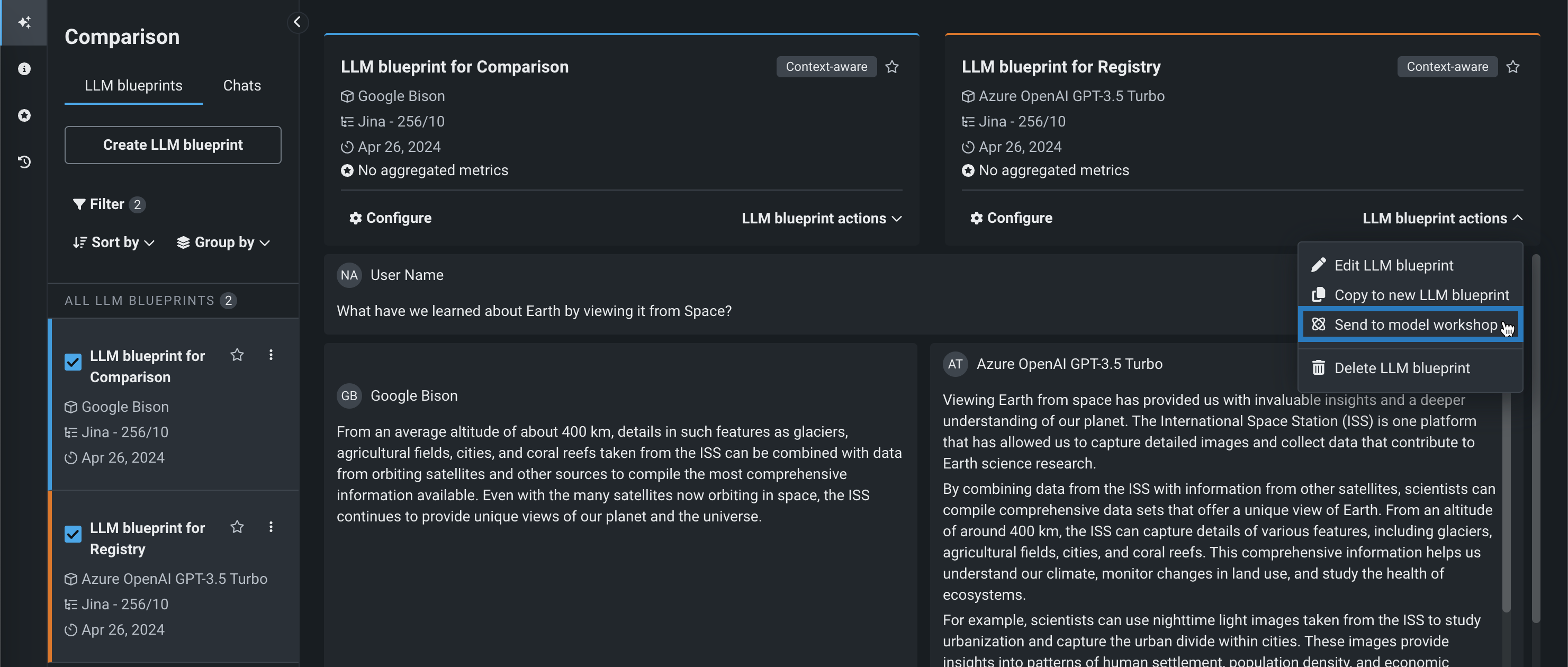The width and height of the screenshot is (1568, 667).
Task: Expand the Group by dropdown
Action: coord(223,242)
